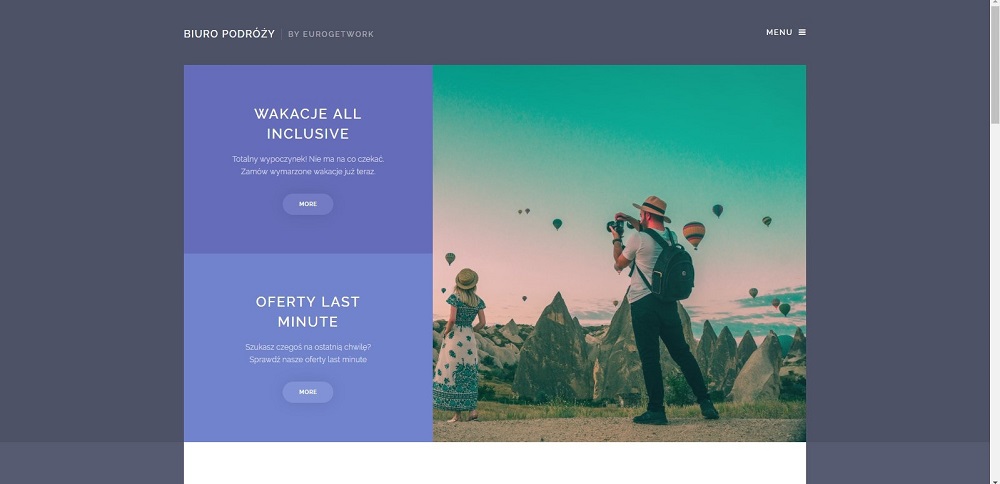Click the photographer's straw hat
The image size is (1000, 484).
pos(652,208)
